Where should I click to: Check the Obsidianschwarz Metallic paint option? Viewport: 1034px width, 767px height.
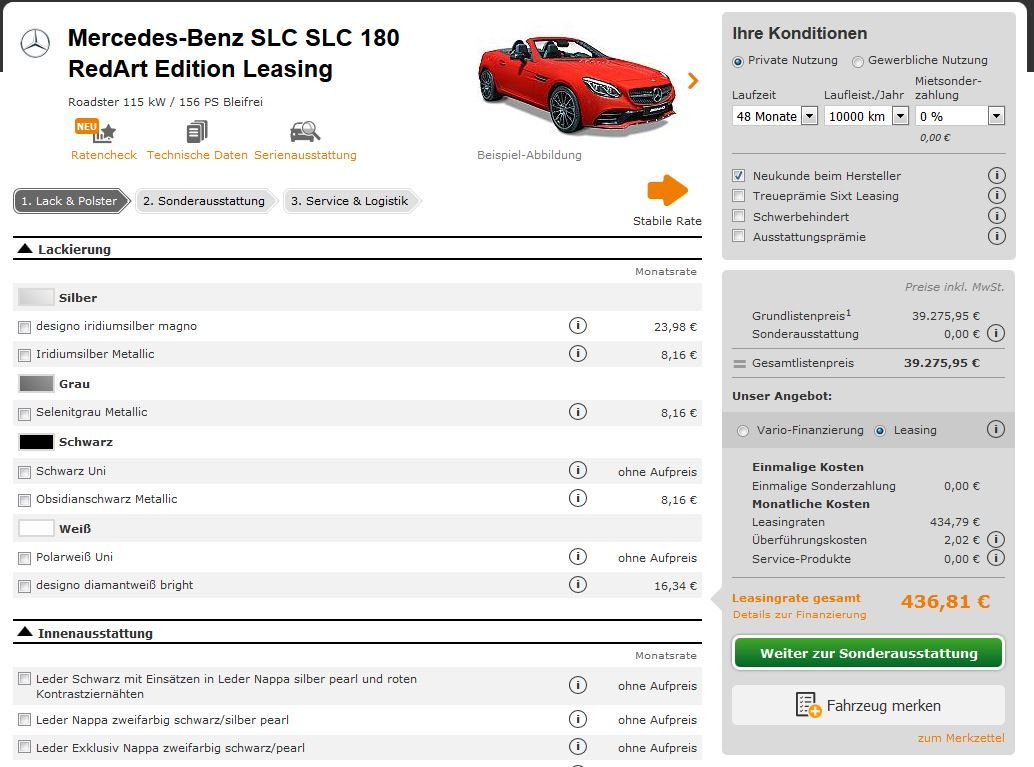(x=24, y=500)
